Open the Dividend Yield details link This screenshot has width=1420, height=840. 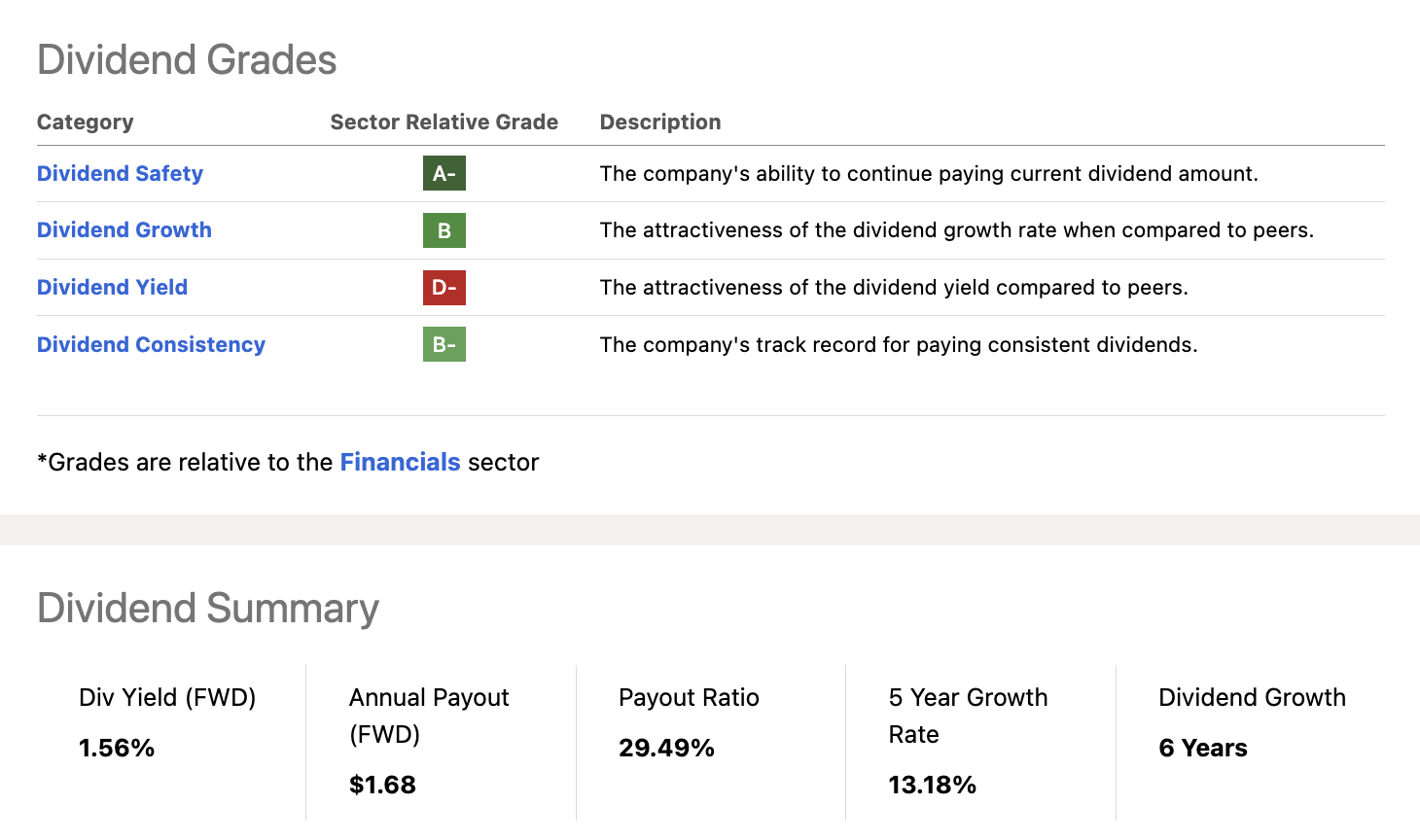pos(112,287)
